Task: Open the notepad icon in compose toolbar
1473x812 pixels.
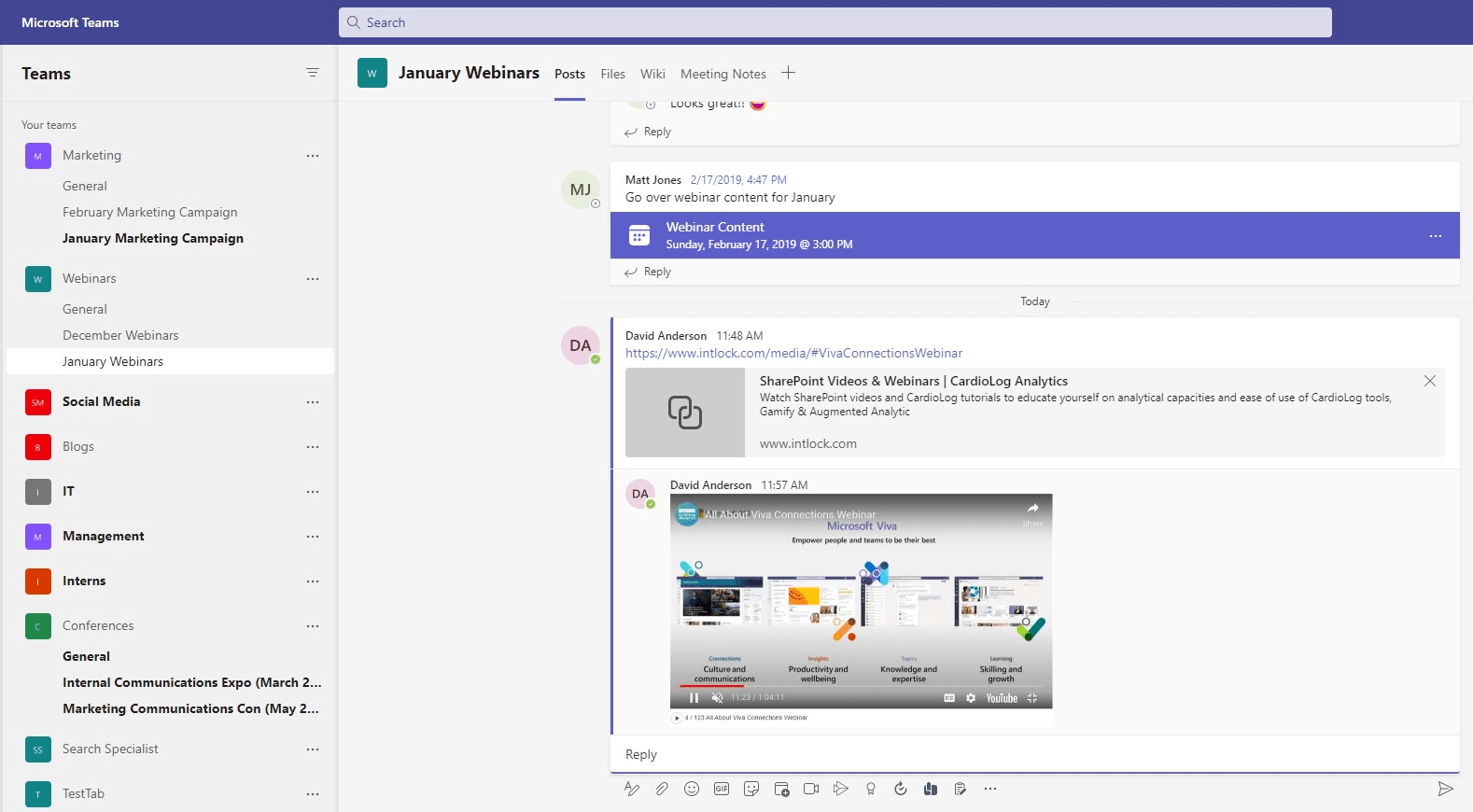Action: coord(961,789)
